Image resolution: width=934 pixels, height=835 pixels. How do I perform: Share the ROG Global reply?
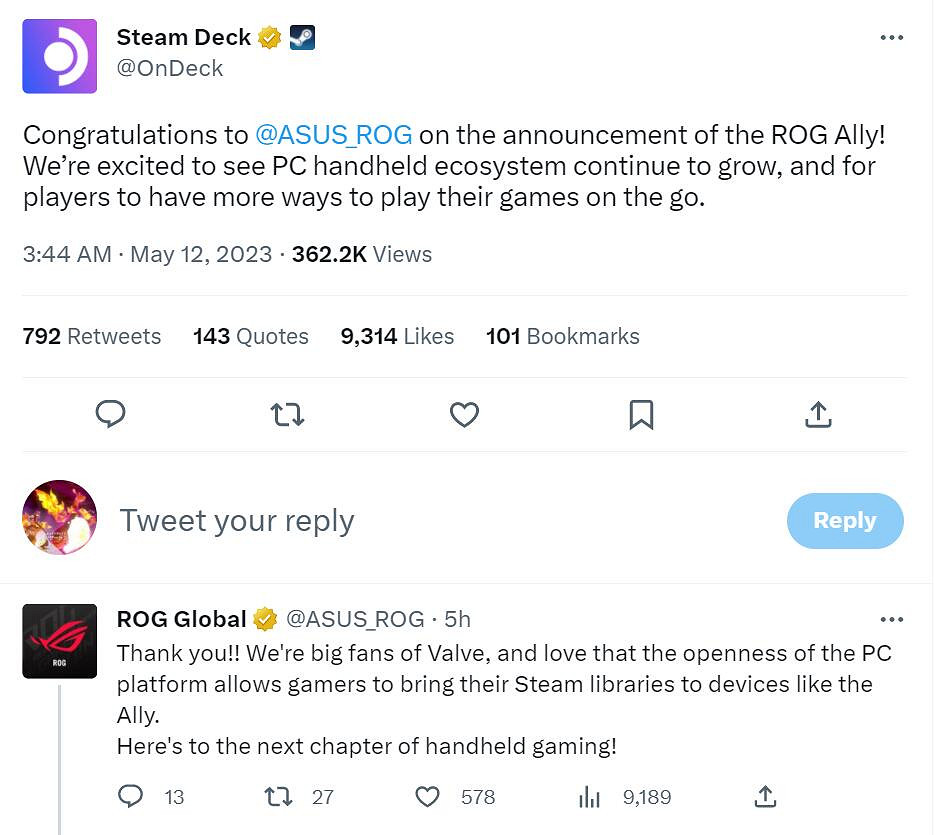coord(765,797)
